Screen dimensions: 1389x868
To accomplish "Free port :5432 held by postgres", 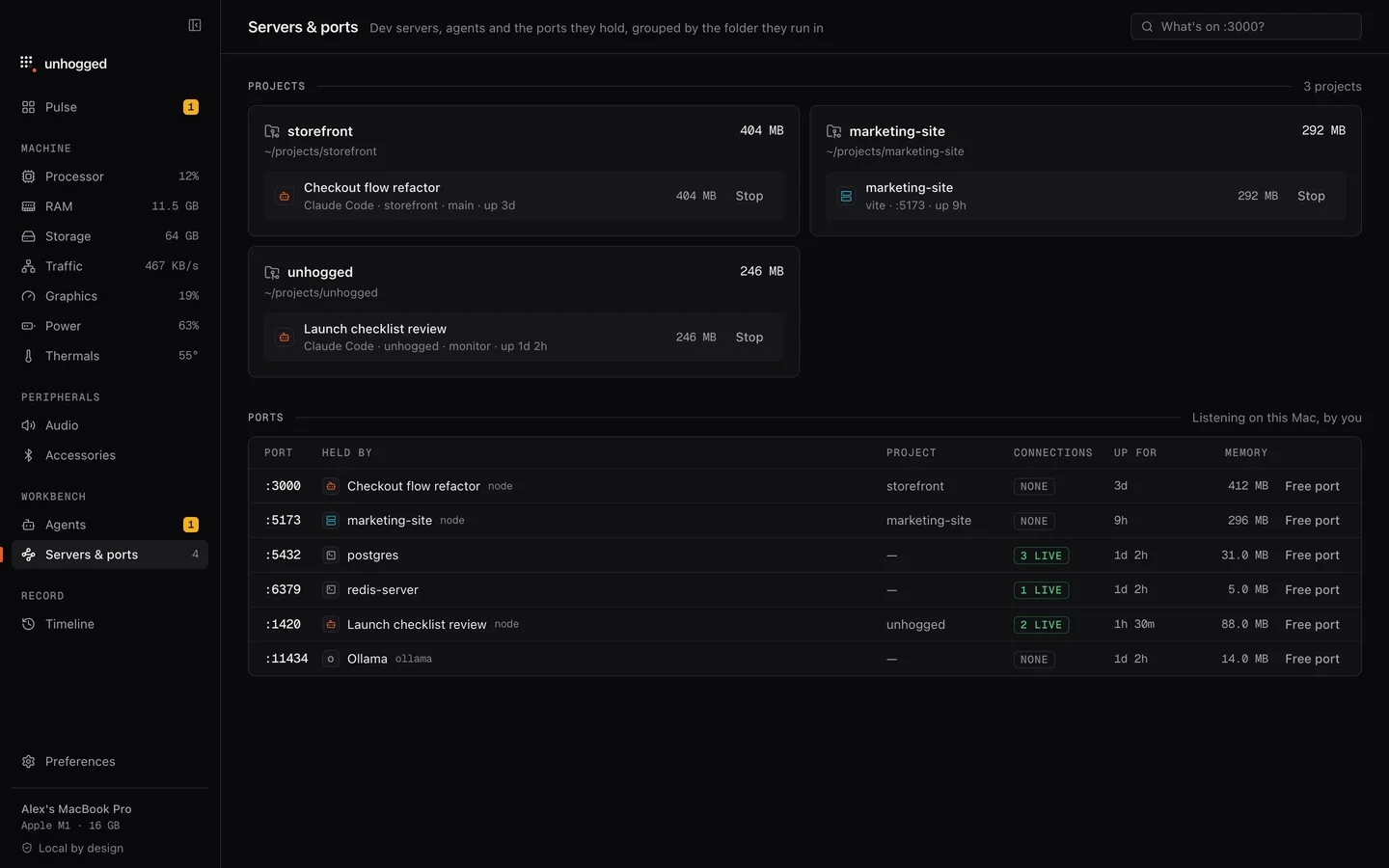I will [x=1312, y=556].
